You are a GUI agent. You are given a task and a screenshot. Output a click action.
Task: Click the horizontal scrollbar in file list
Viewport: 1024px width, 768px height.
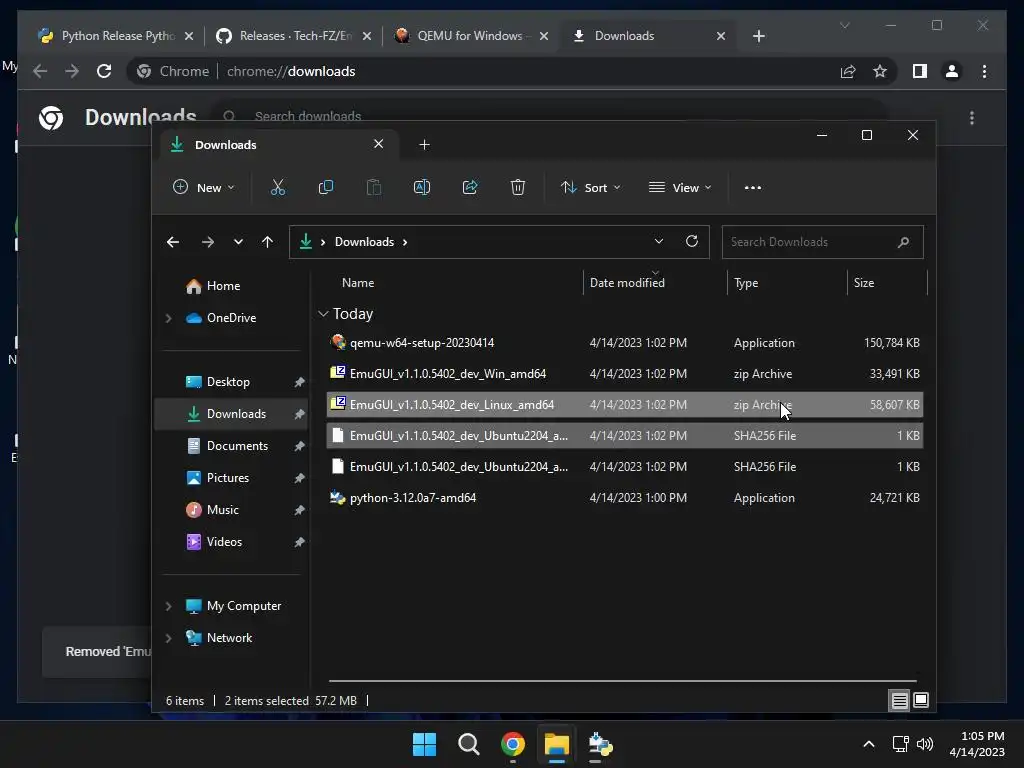(x=622, y=681)
